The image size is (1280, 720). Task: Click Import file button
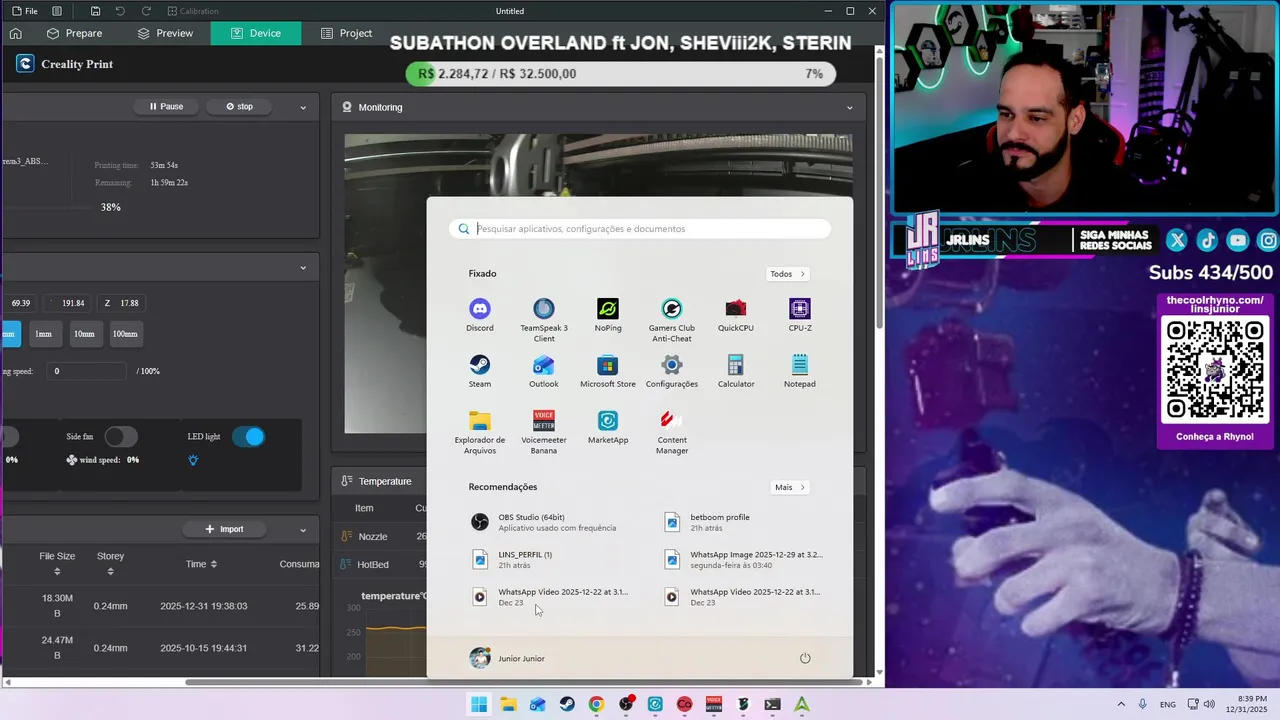224,529
